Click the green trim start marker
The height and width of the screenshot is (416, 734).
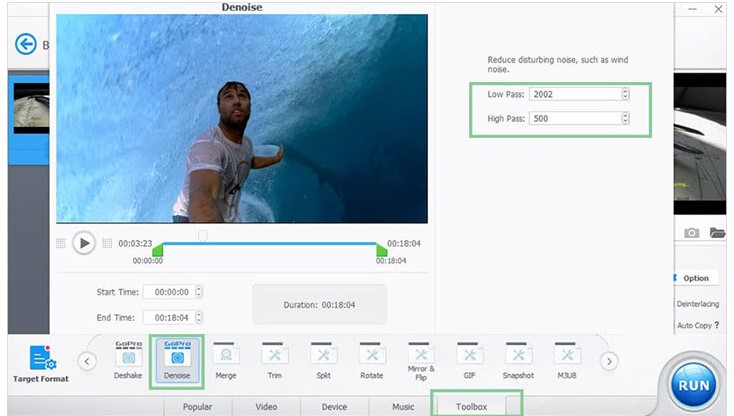pos(158,249)
